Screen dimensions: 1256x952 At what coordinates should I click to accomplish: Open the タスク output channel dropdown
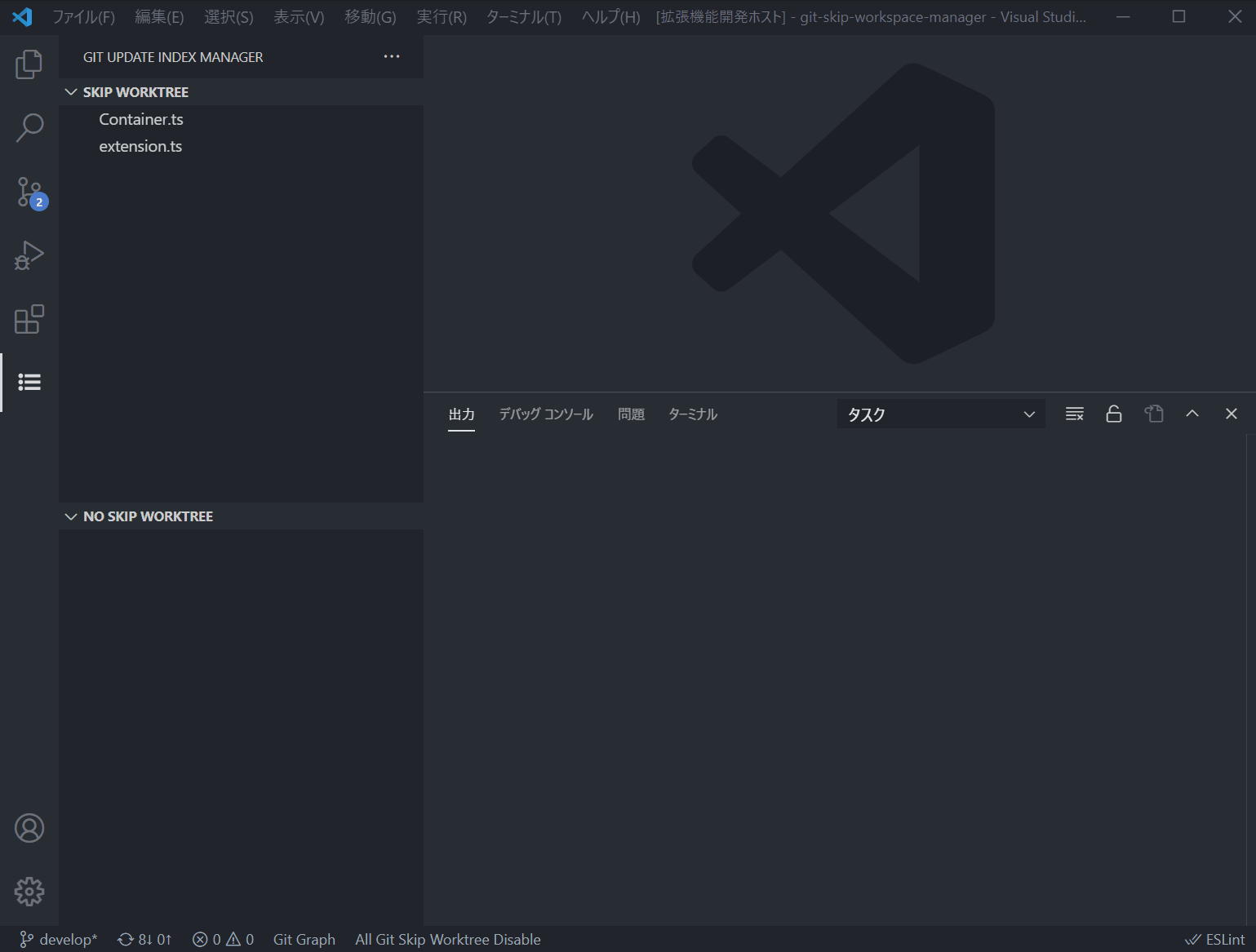click(941, 414)
